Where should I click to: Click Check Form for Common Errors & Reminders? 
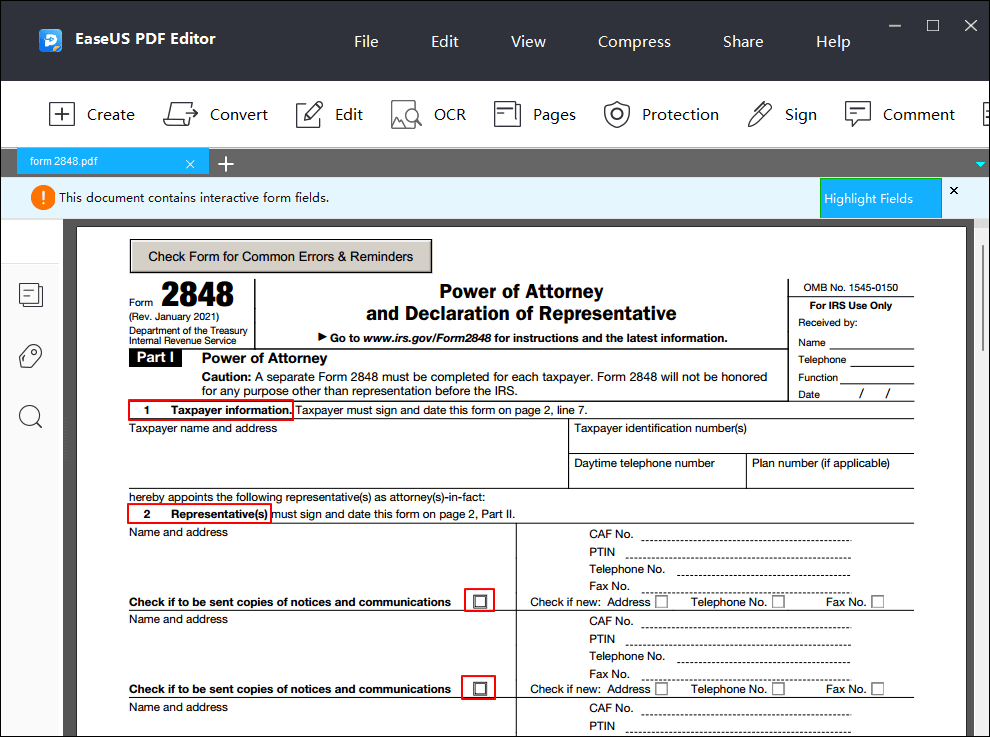[x=280, y=256]
